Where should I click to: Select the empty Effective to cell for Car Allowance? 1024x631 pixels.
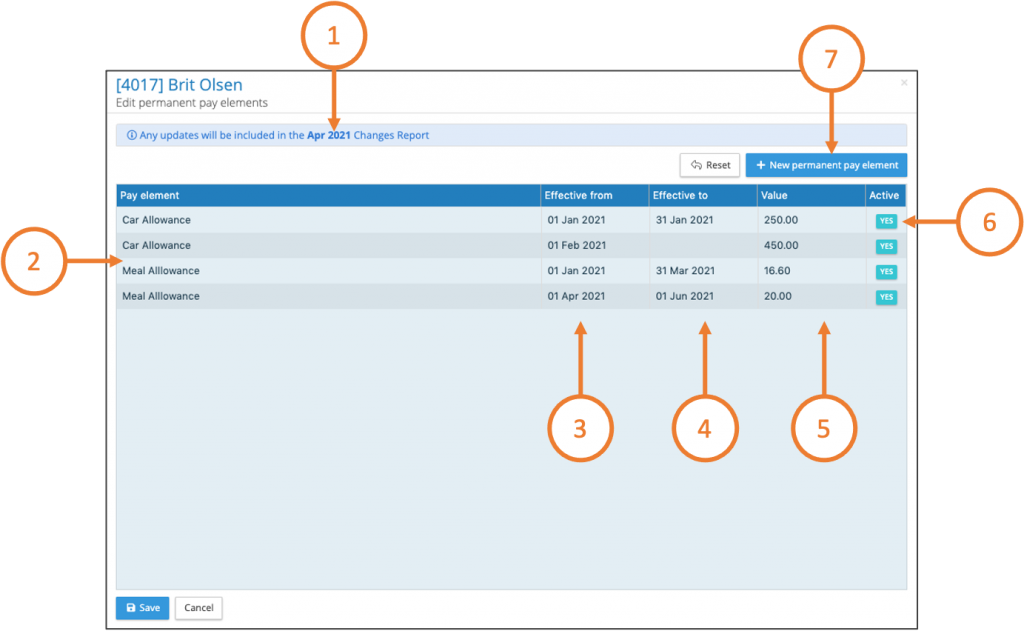[x=702, y=246]
